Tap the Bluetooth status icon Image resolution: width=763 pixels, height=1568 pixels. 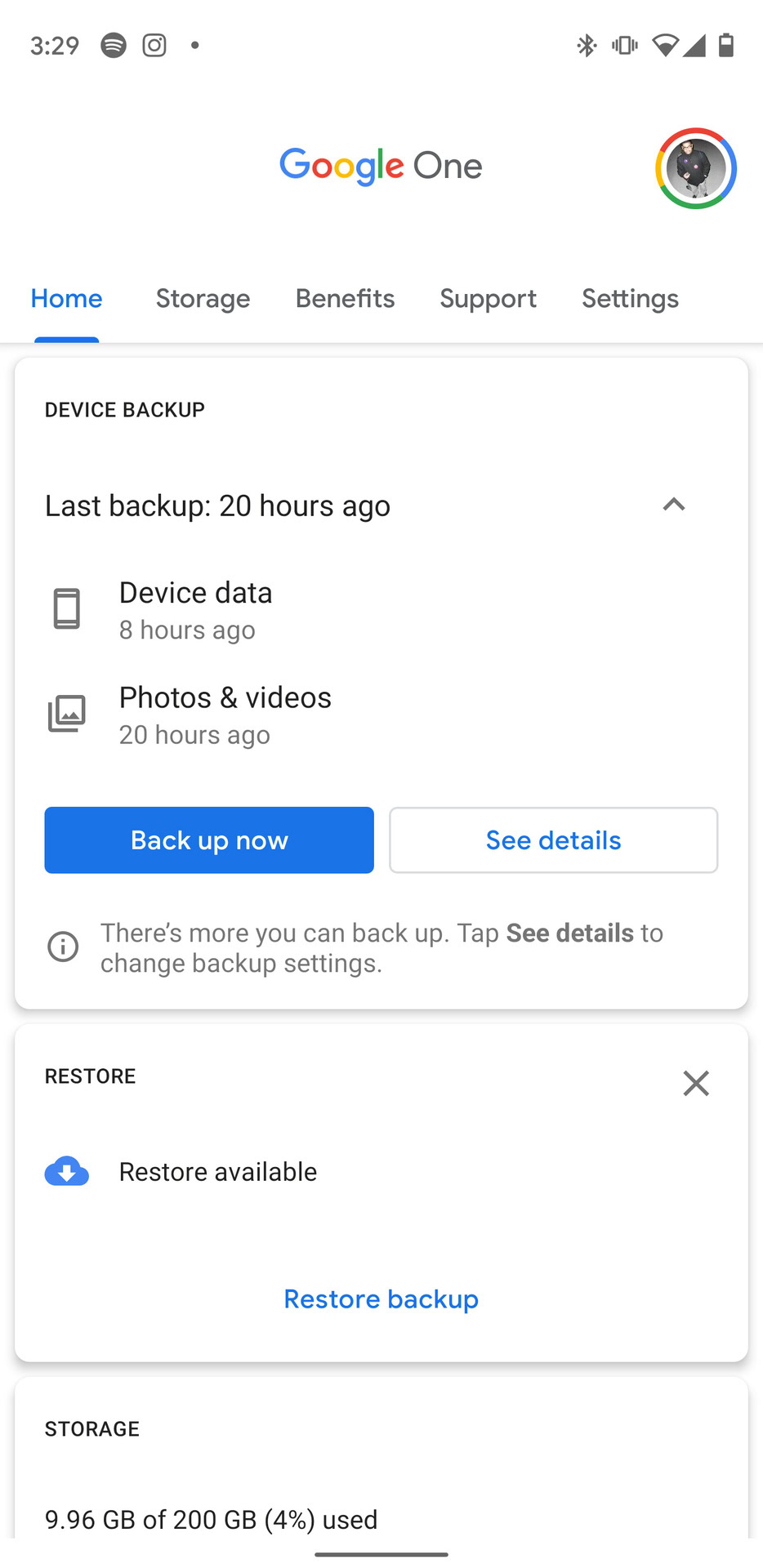coord(587,45)
